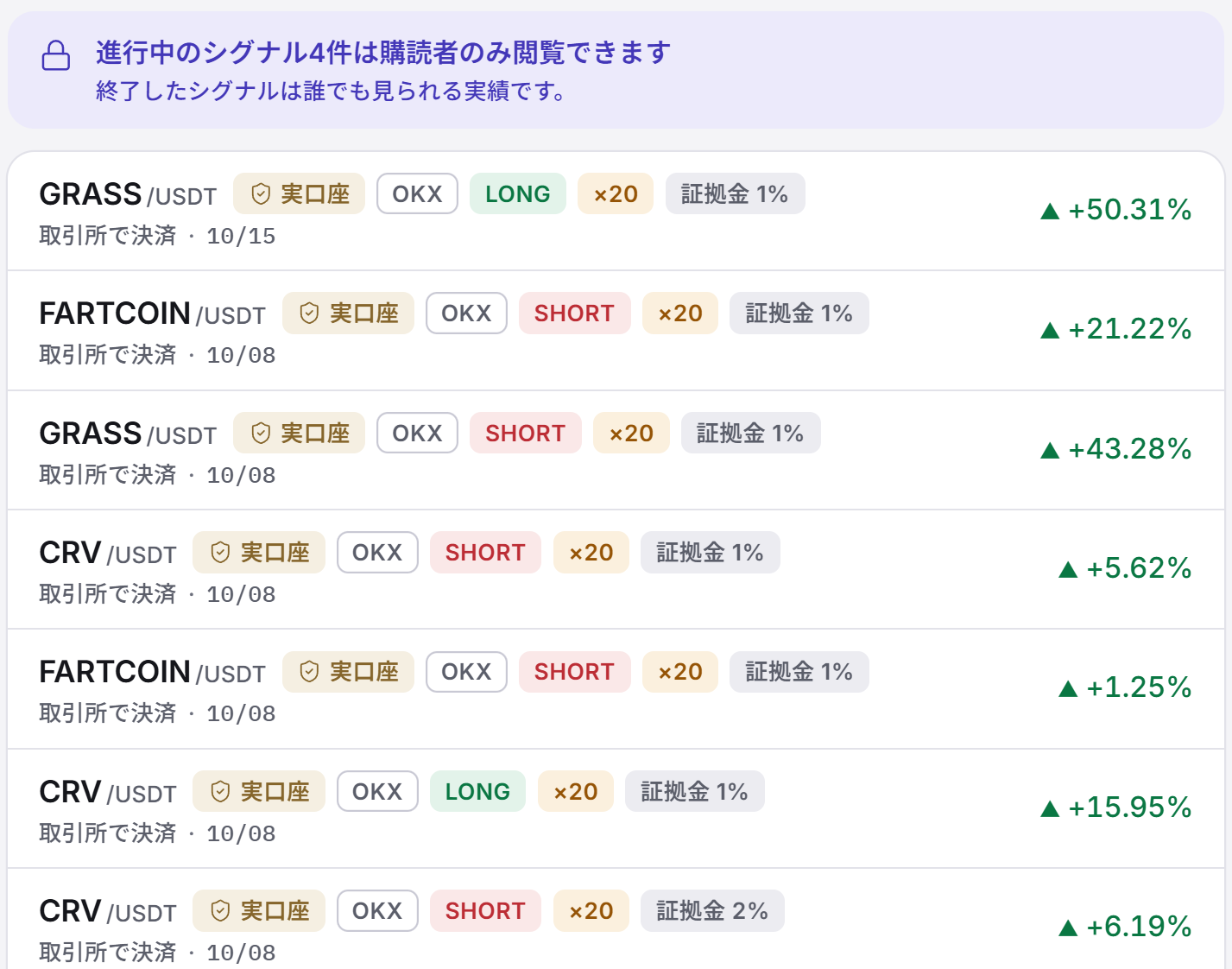This screenshot has width=1232, height=969.
Task: Open the CRV/USDT signal with +6.19%
Action: (616, 918)
